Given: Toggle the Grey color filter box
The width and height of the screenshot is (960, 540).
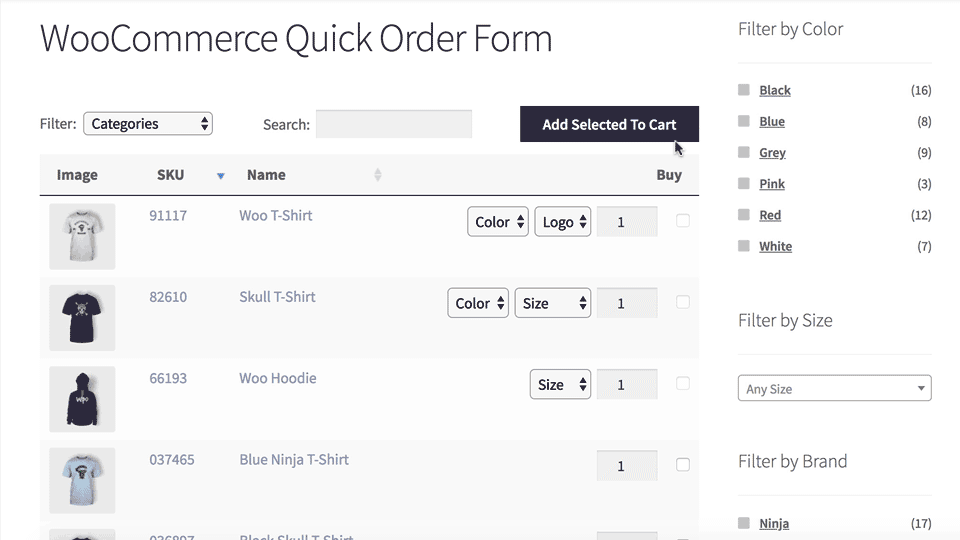Looking at the screenshot, I should click(744, 152).
